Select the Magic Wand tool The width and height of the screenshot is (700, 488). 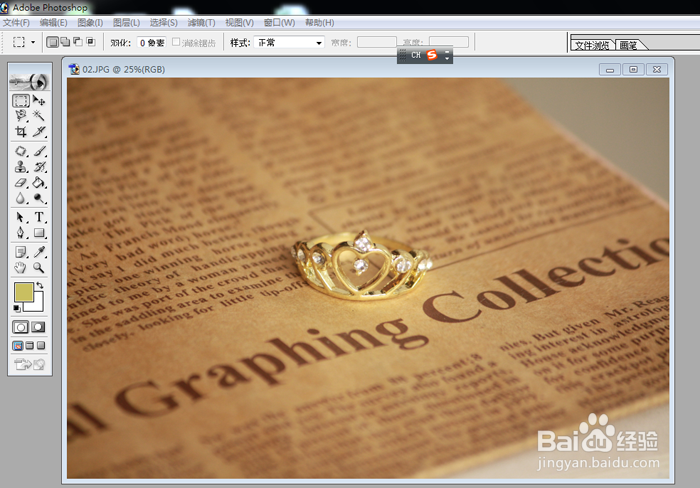click(39, 116)
